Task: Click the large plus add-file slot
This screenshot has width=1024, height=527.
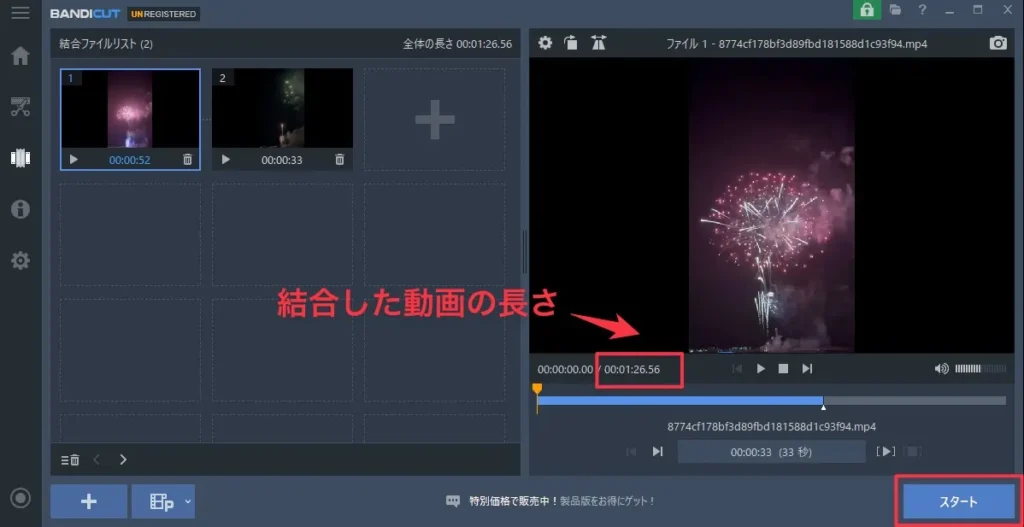Action: tap(434, 120)
